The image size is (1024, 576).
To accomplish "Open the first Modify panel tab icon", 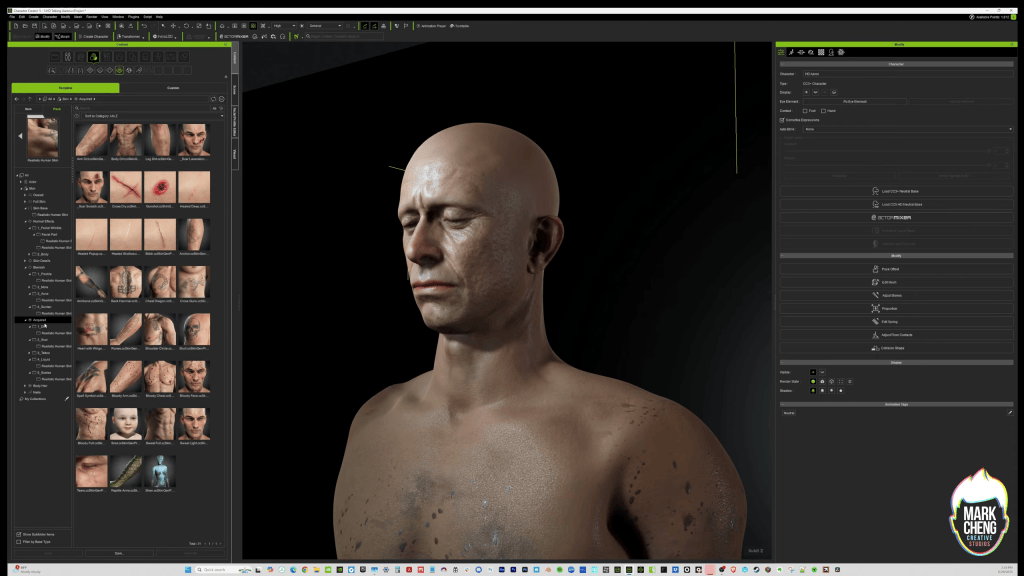I will click(x=781, y=52).
